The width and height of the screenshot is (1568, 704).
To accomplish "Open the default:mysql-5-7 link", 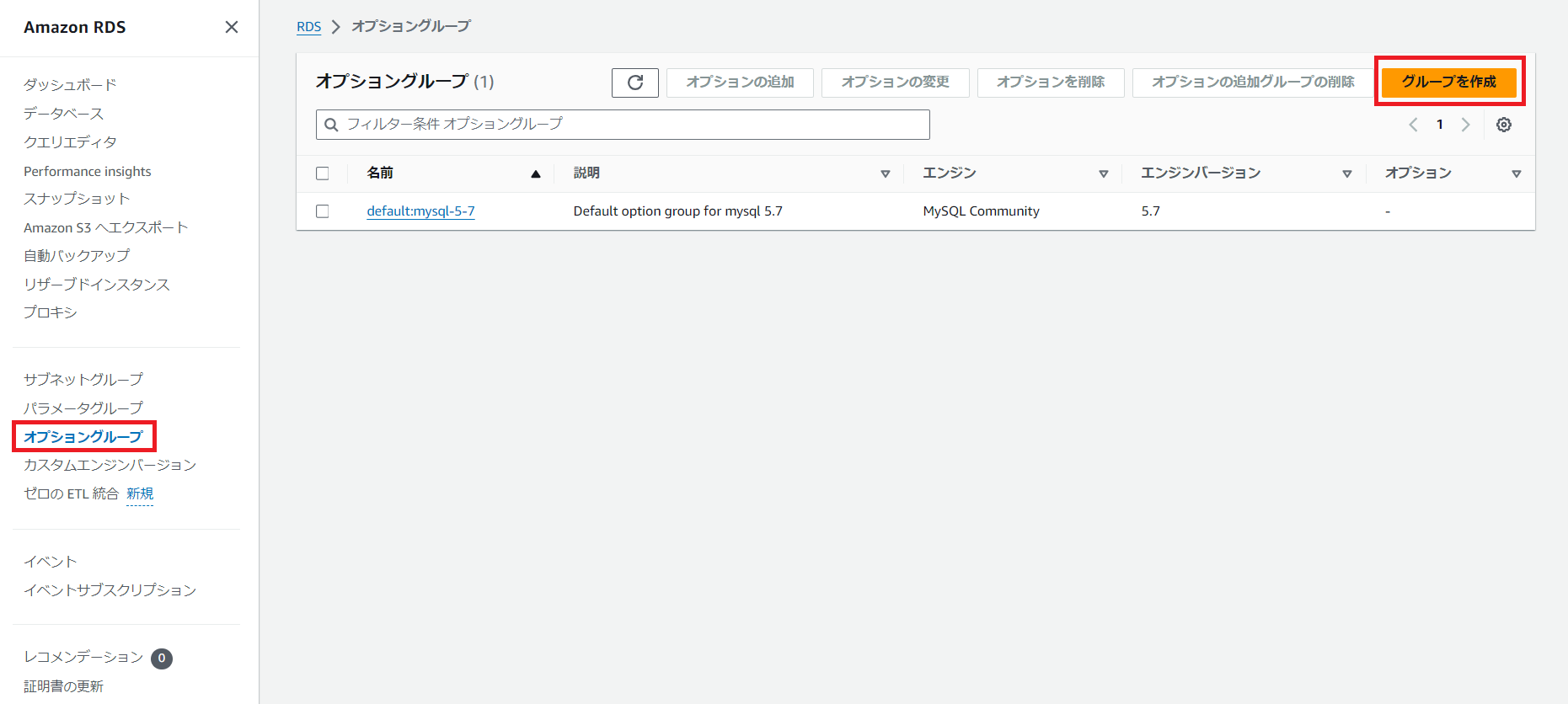I will pyautogui.click(x=420, y=211).
